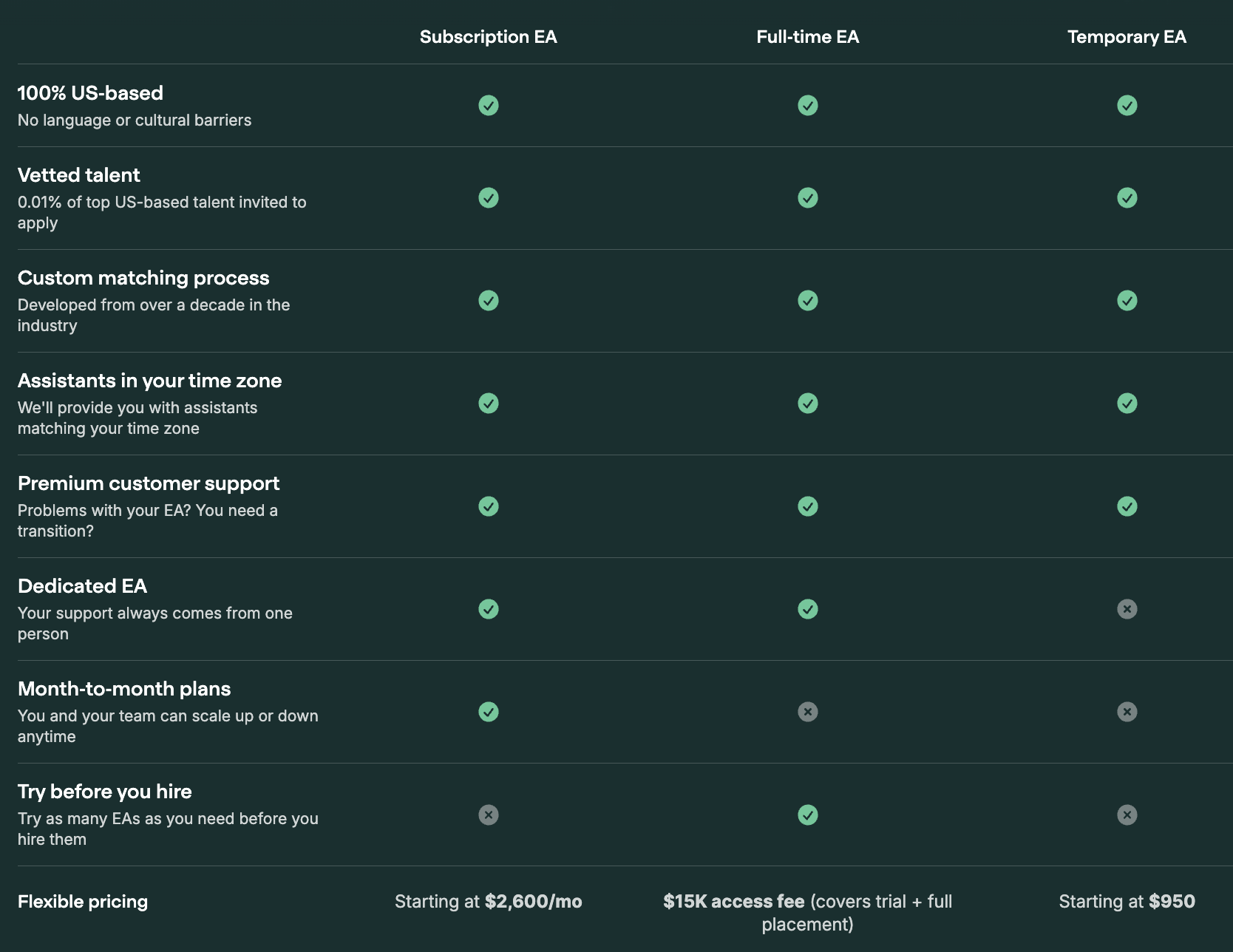Click Full-time EA checkmark for Vetted talent
Viewport: 1233px width, 952px height.
coord(807,198)
